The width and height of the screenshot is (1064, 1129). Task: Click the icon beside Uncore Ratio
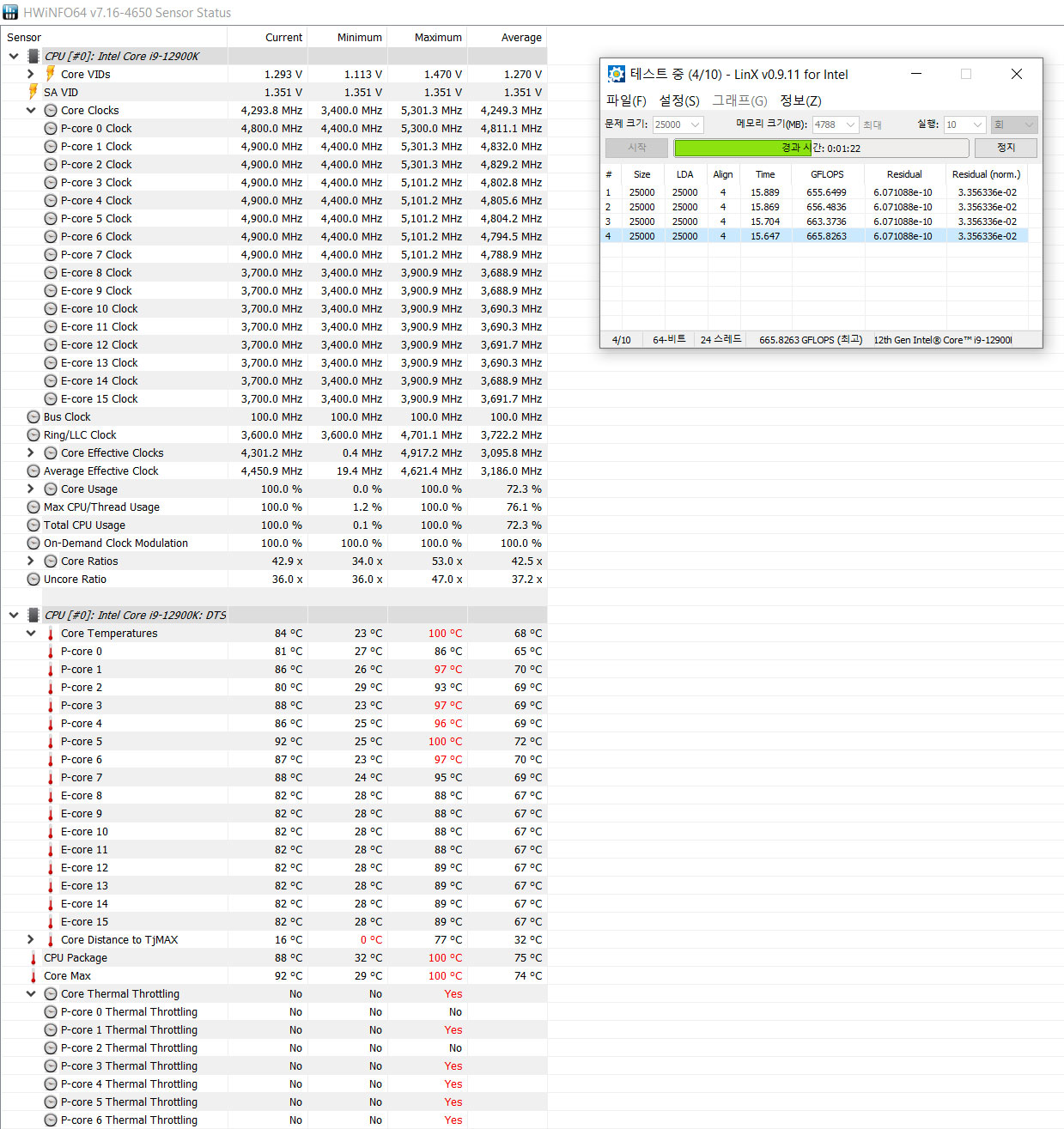point(33,579)
